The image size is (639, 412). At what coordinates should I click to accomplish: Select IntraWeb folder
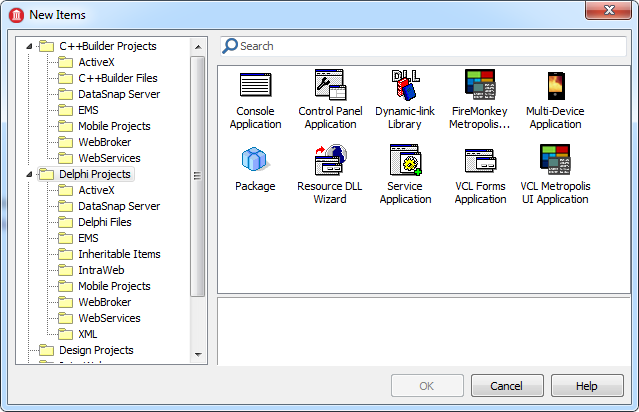click(91, 270)
